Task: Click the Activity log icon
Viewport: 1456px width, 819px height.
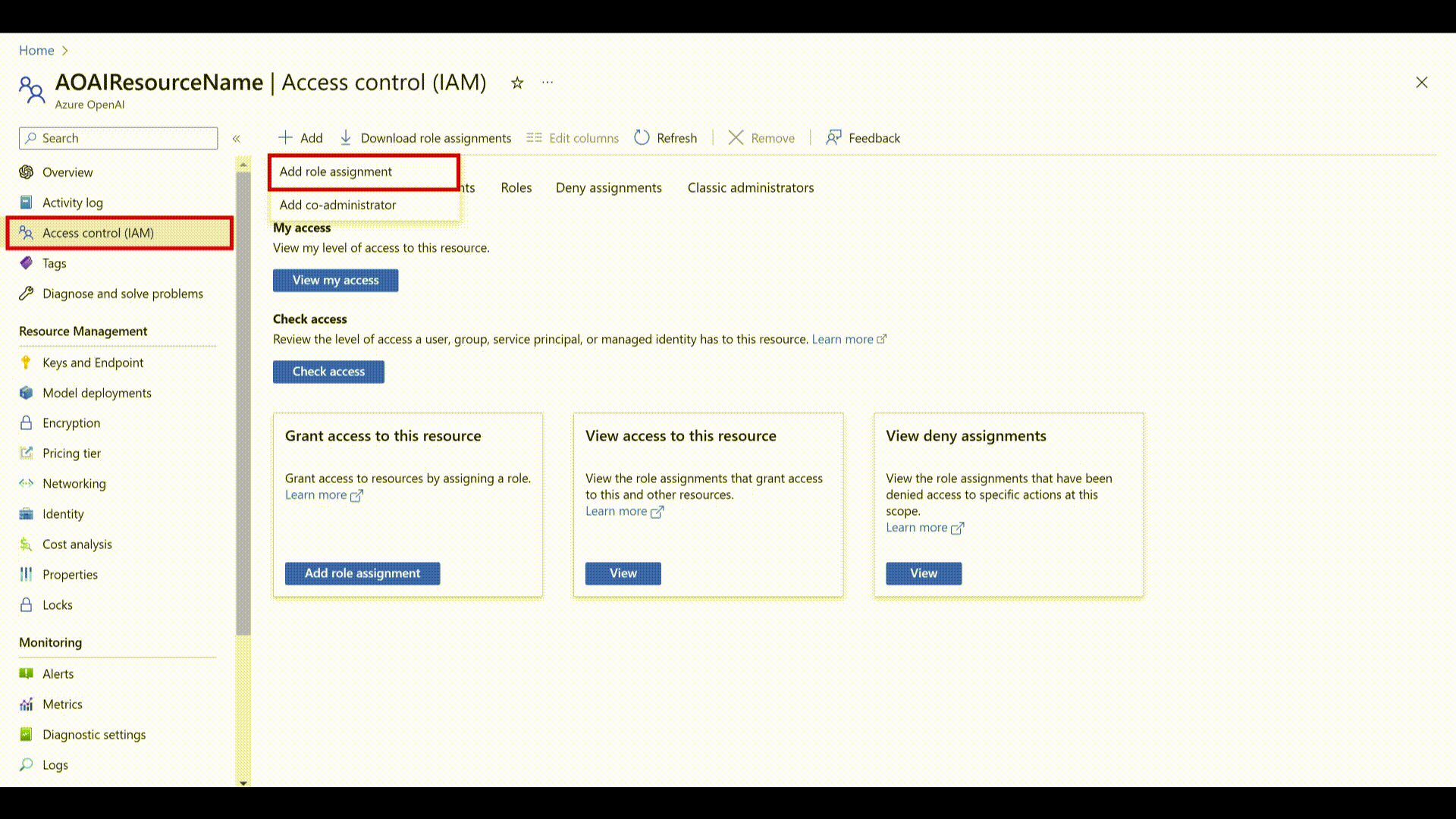Action: click(27, 202)
